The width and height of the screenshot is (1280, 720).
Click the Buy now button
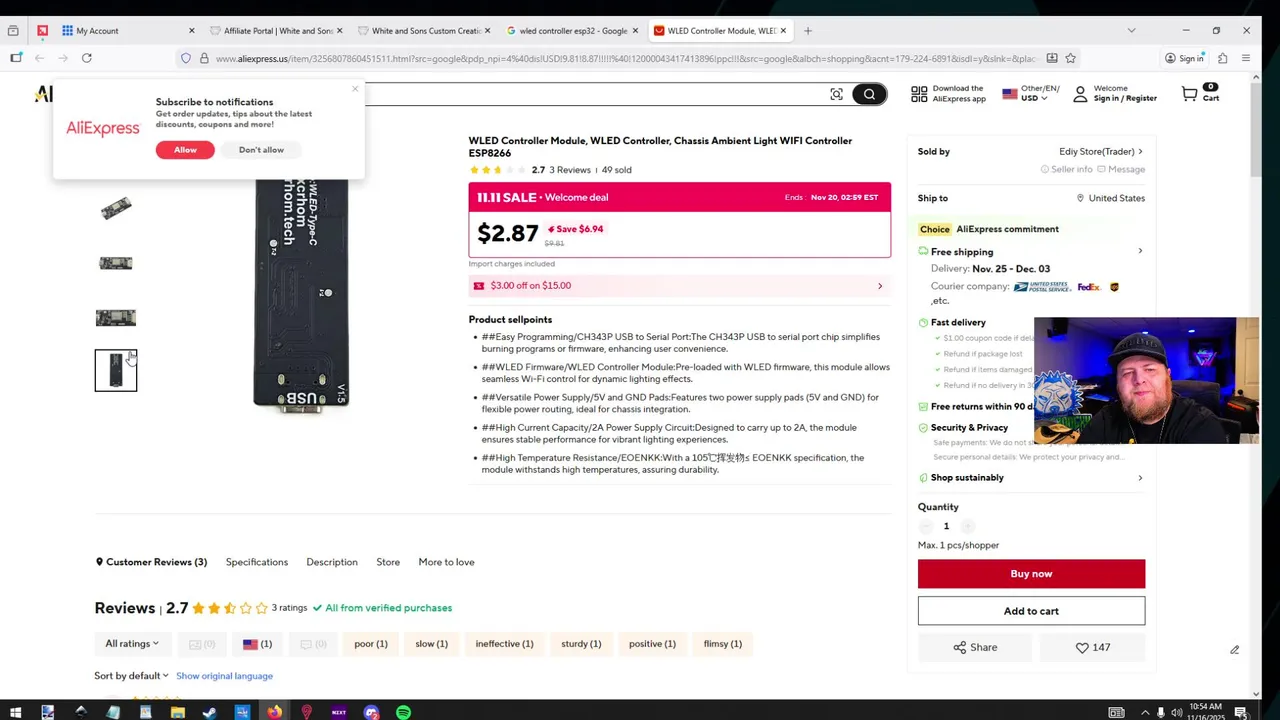1031,574
